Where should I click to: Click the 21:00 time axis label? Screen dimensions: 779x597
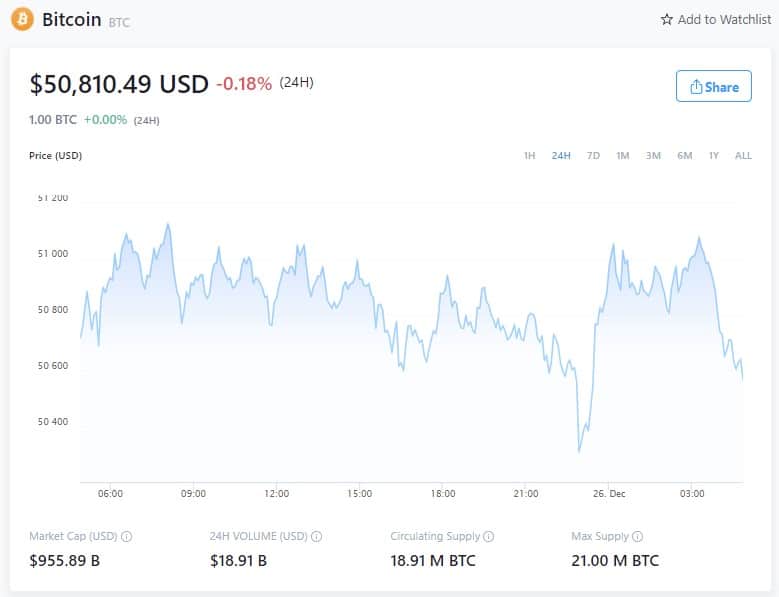click(526, 494)
